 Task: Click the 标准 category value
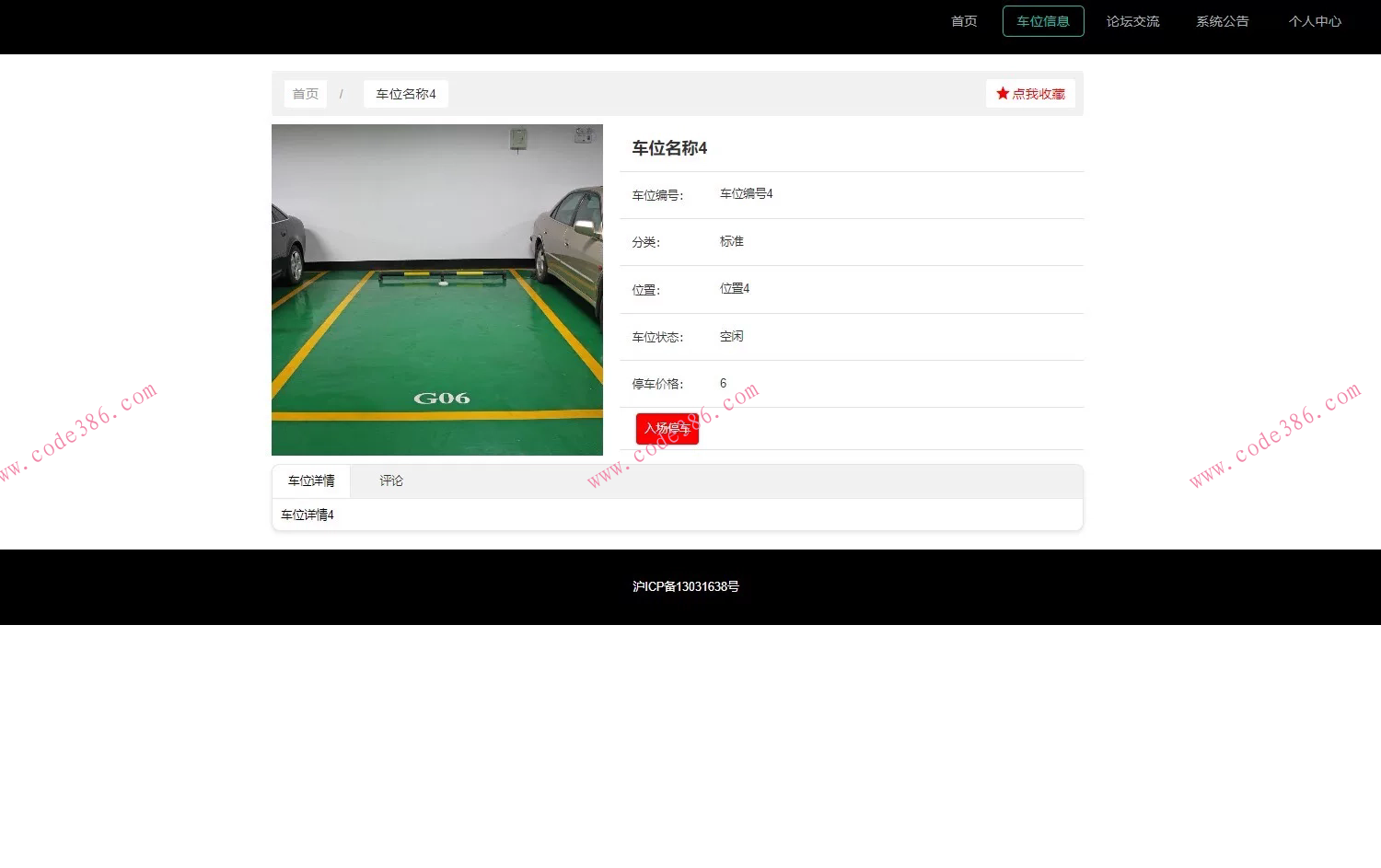[x=731, y=241]
